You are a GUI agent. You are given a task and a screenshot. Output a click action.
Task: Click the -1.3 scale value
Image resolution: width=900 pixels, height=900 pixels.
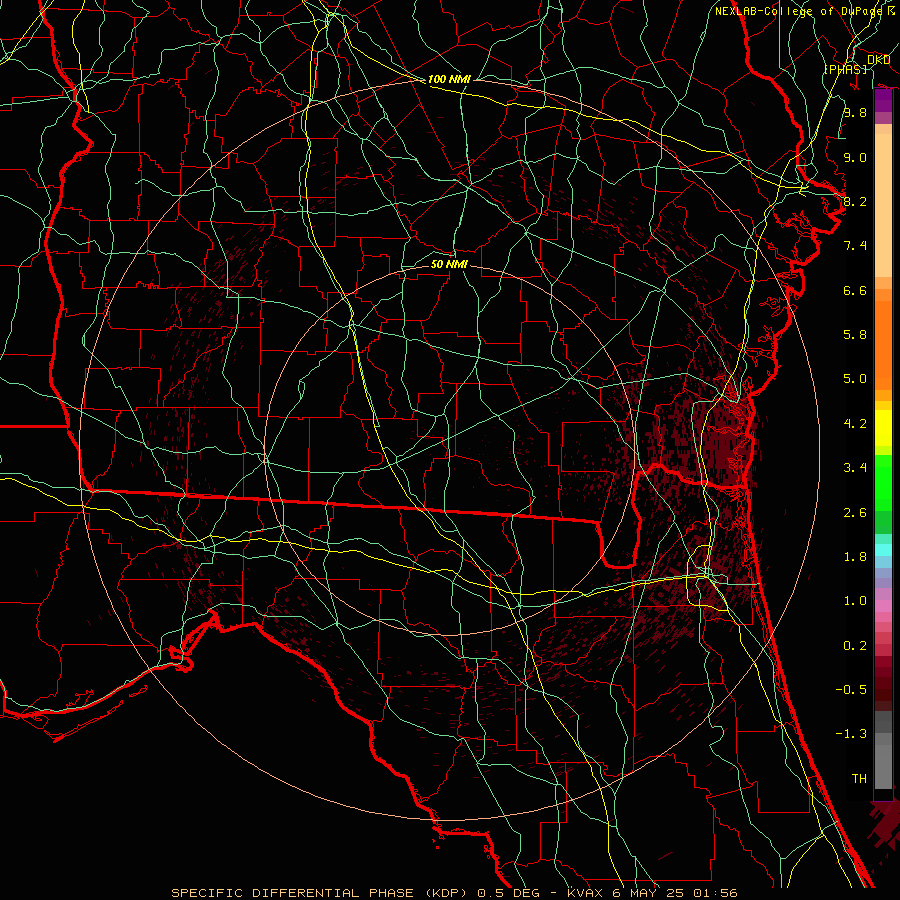851,734
